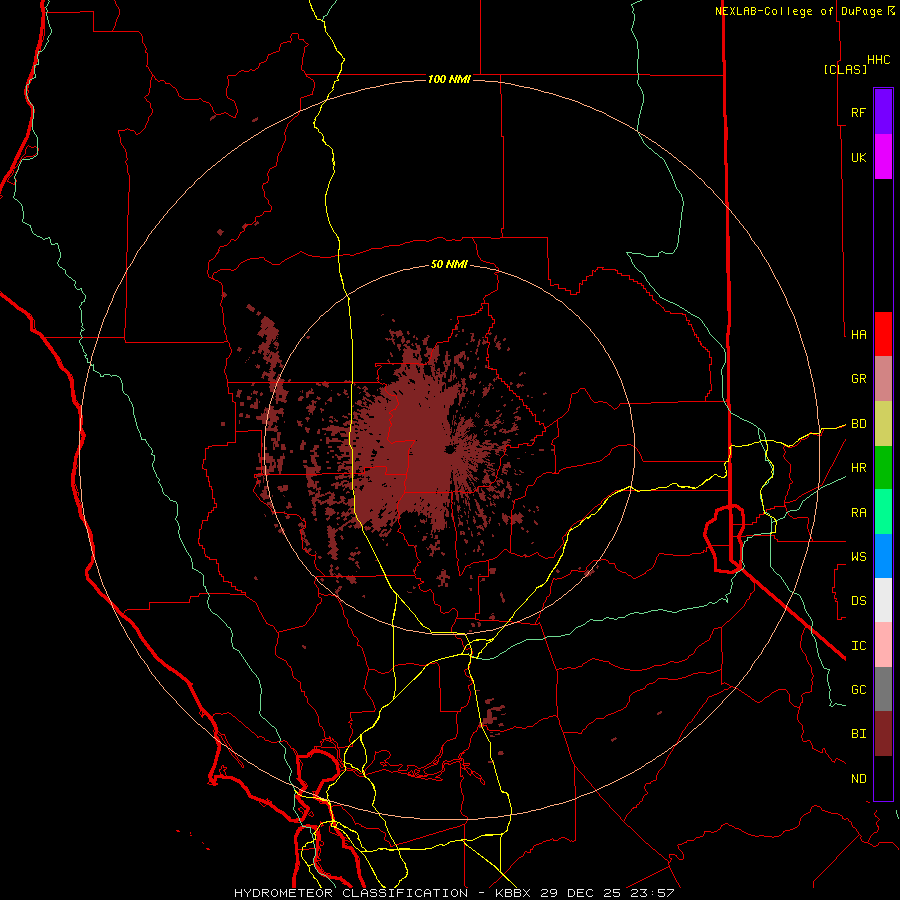Click the 50 NMI range ring label
900x900 pixels.
click(x=449, y=264)
